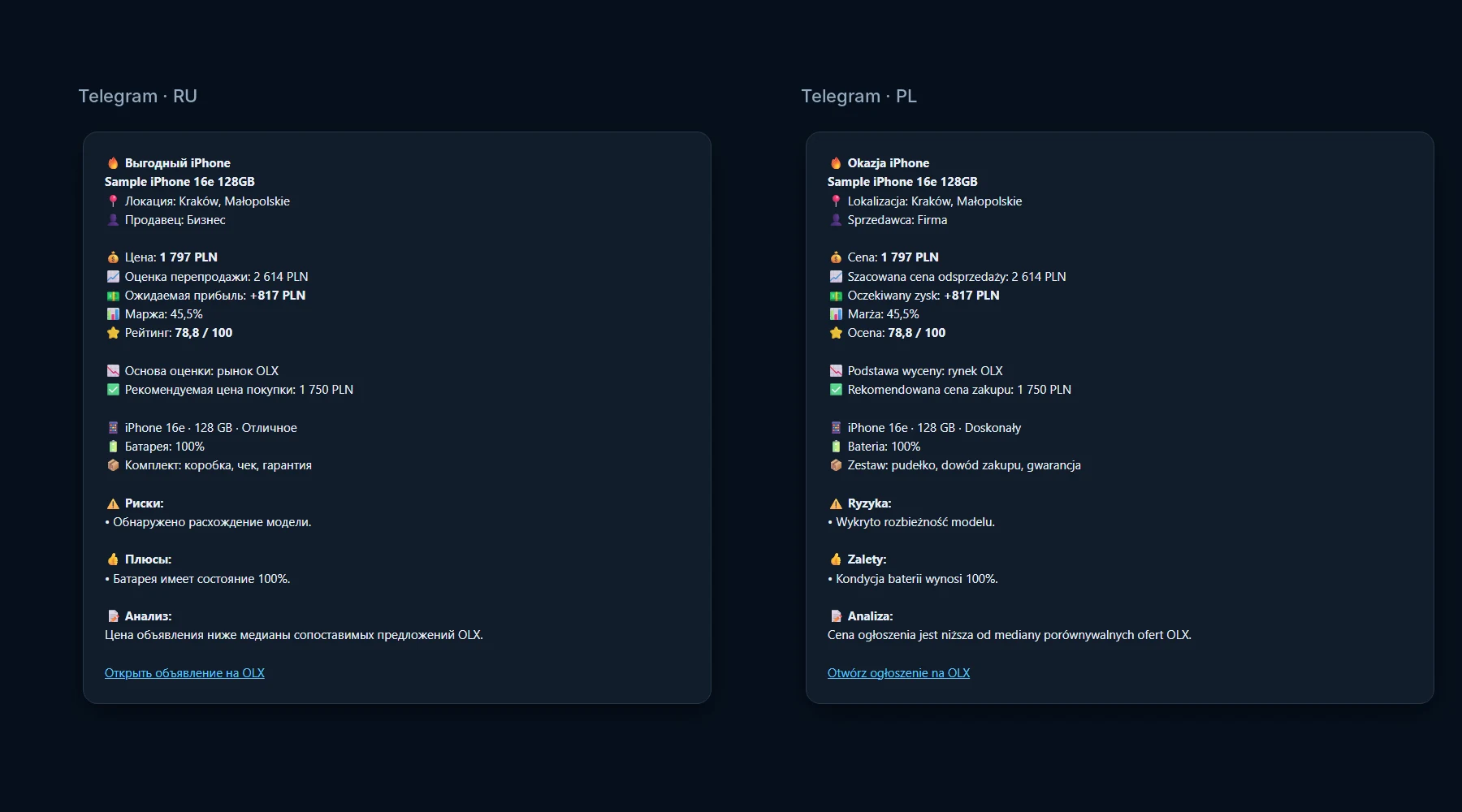Click the green checkmark beside "Рекомендуемая цена покупки"

pyautogui.click(x=113, y=390)
